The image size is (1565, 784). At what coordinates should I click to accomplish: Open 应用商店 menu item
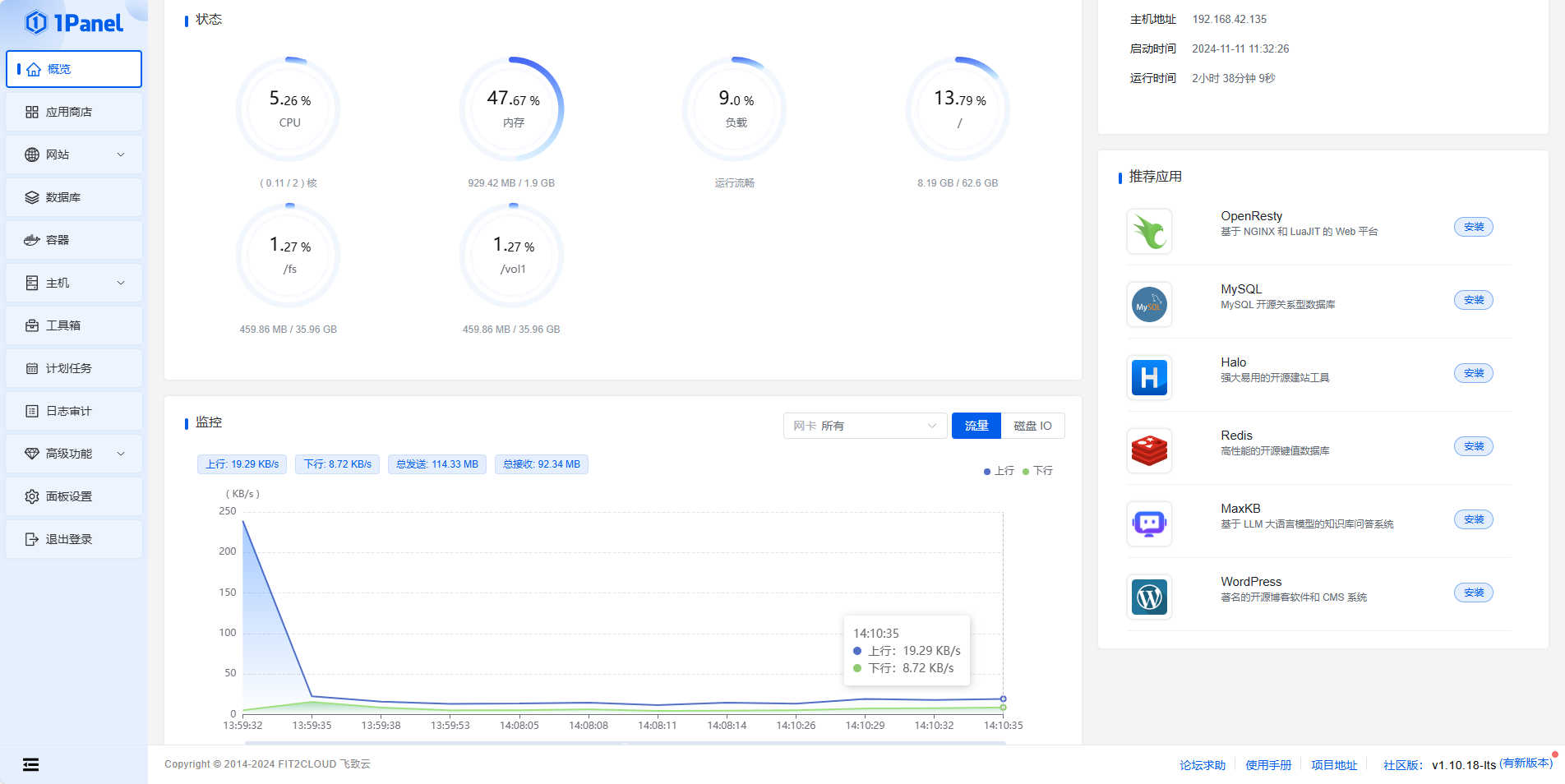pos(74,112)
